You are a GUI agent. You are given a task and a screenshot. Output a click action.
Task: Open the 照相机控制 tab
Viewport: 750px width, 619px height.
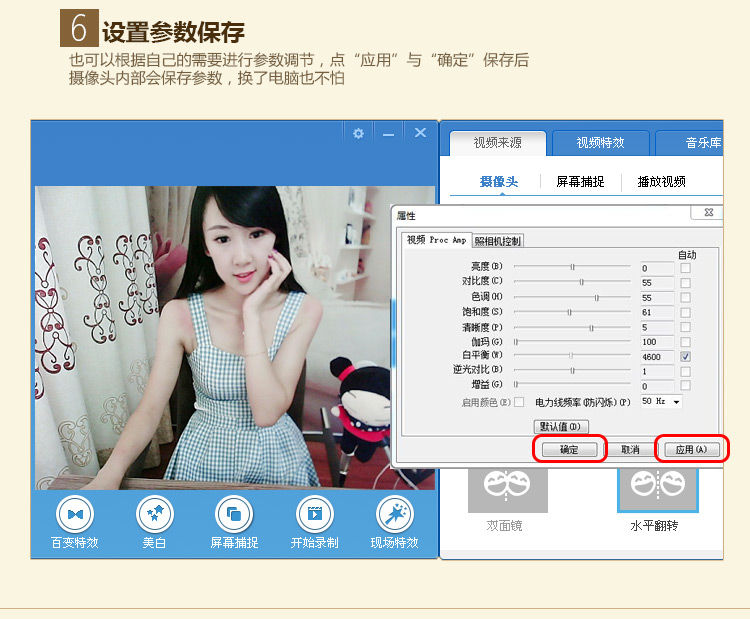point(497,241)
